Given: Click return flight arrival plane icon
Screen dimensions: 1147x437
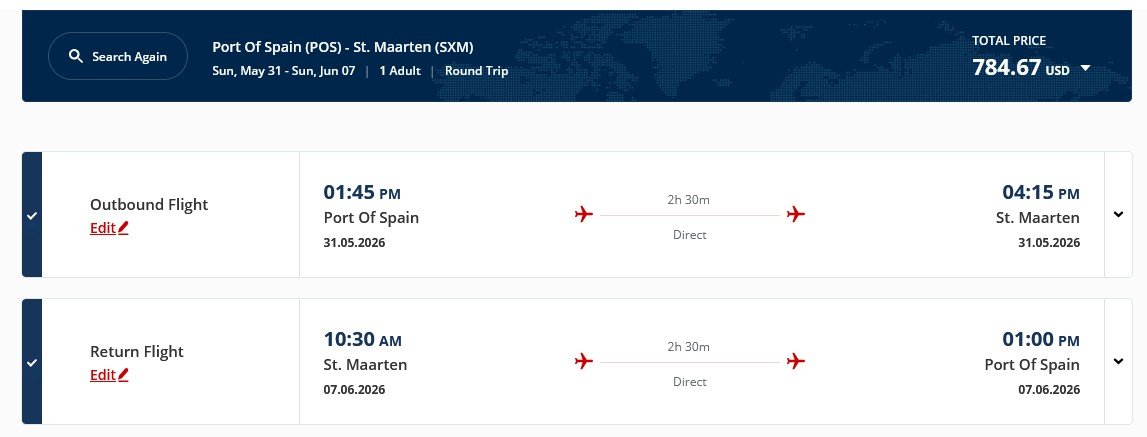Looking at the screenshot, I should click(x=796, y=361).
